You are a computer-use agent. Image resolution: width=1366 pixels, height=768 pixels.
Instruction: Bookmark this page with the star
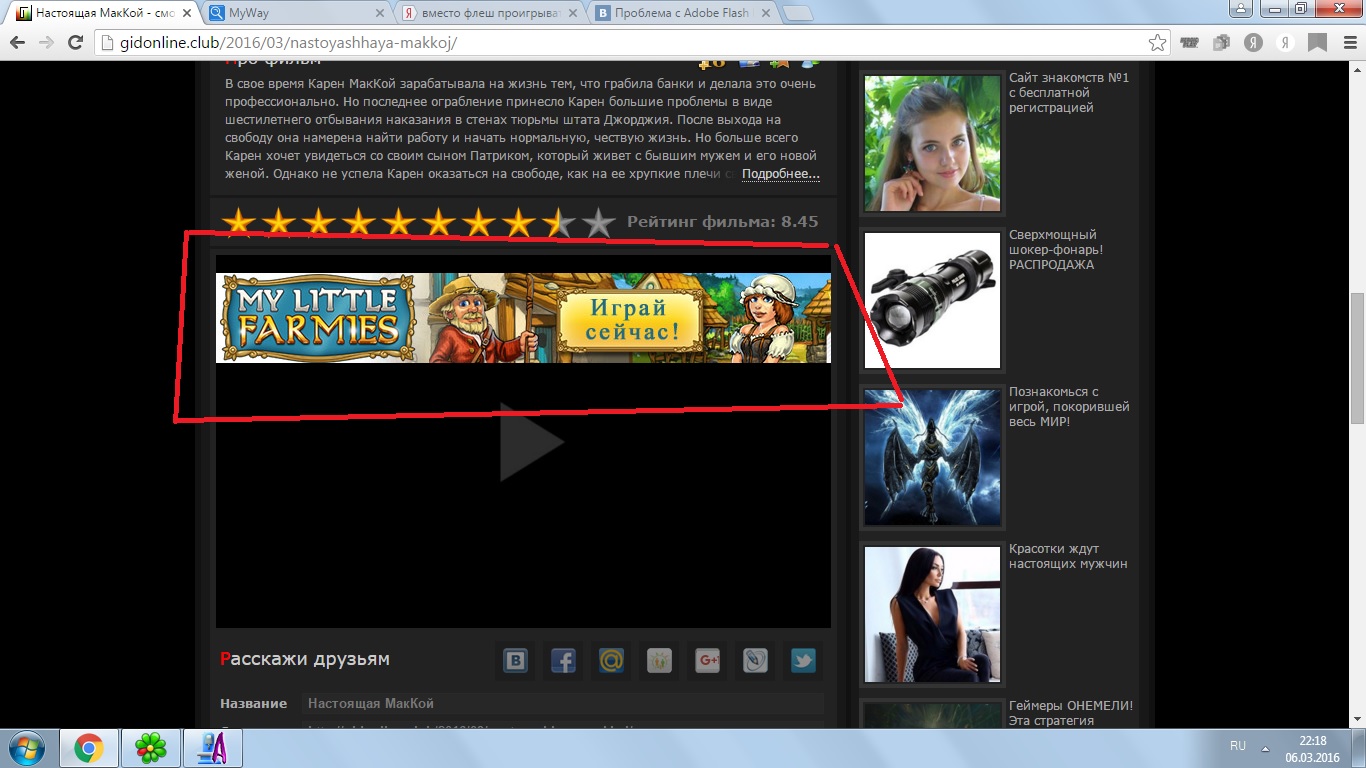1157,43
